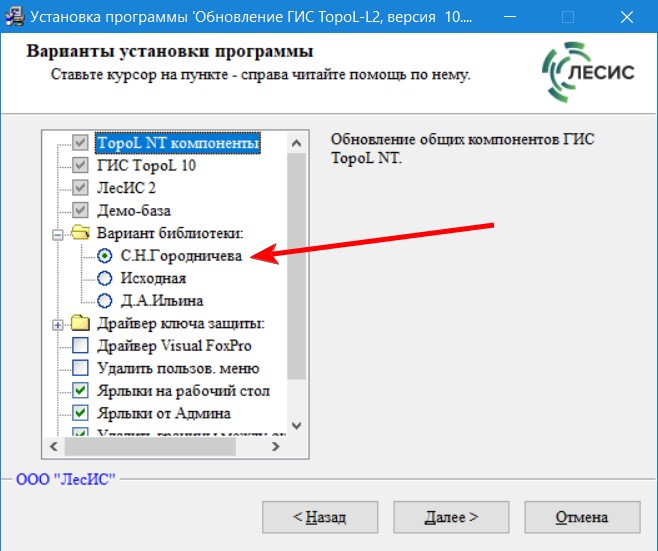
Task: Click the horizontal scrollbar thumb
Action: [150, 447]
